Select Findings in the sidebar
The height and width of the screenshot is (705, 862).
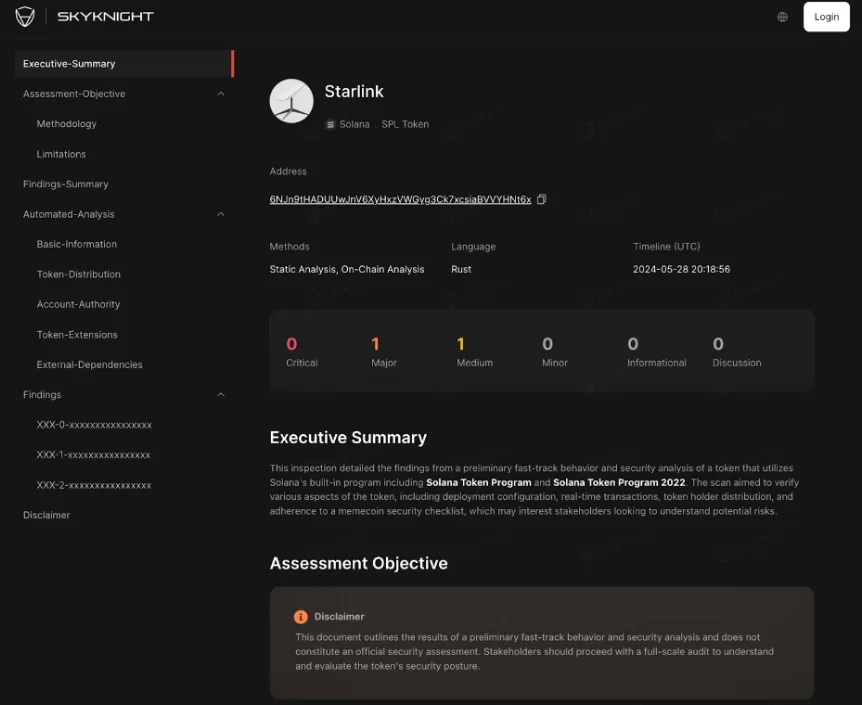tap(42, 394)
